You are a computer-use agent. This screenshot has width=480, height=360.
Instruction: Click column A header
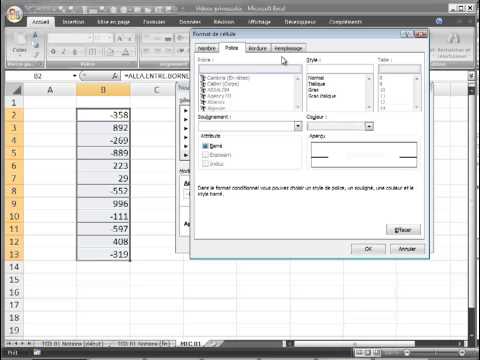pyautogui.click(x=50, y=90)
